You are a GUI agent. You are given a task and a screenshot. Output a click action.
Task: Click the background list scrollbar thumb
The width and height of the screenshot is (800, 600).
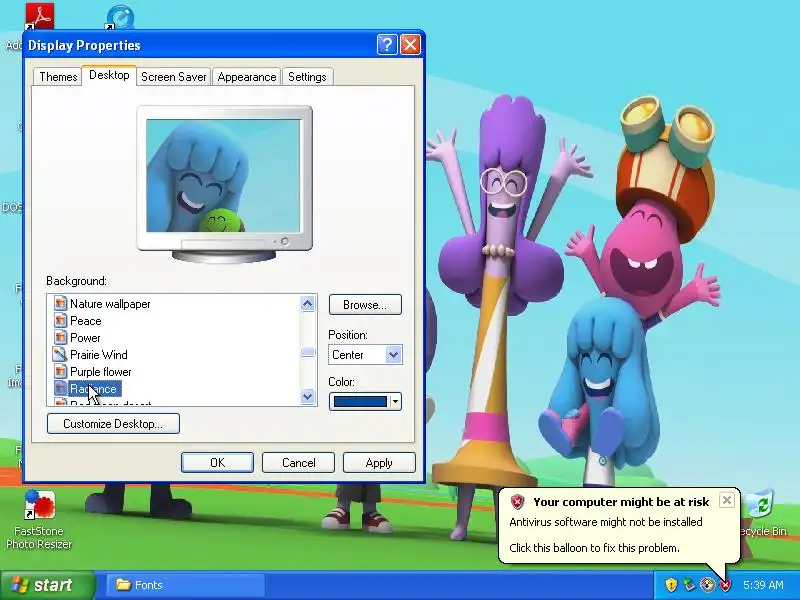pos(308,352)
